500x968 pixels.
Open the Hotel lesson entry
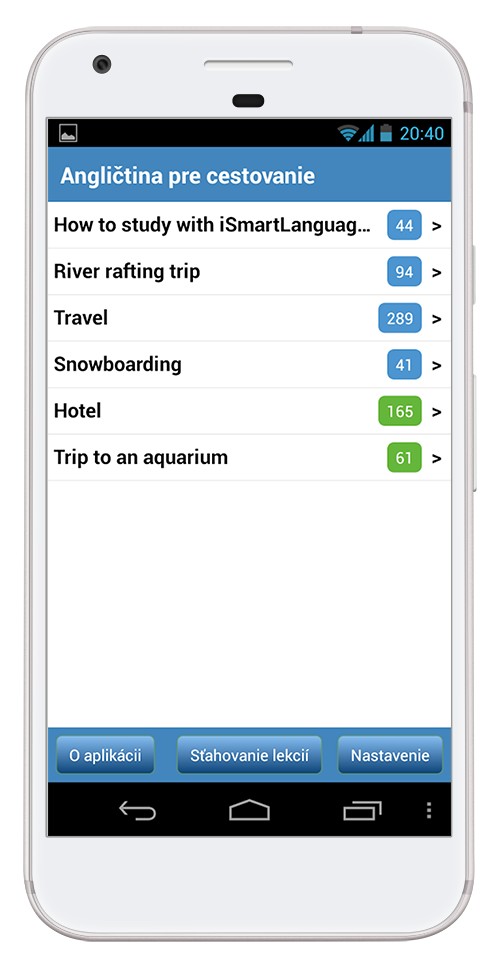(x=249, y=411)
